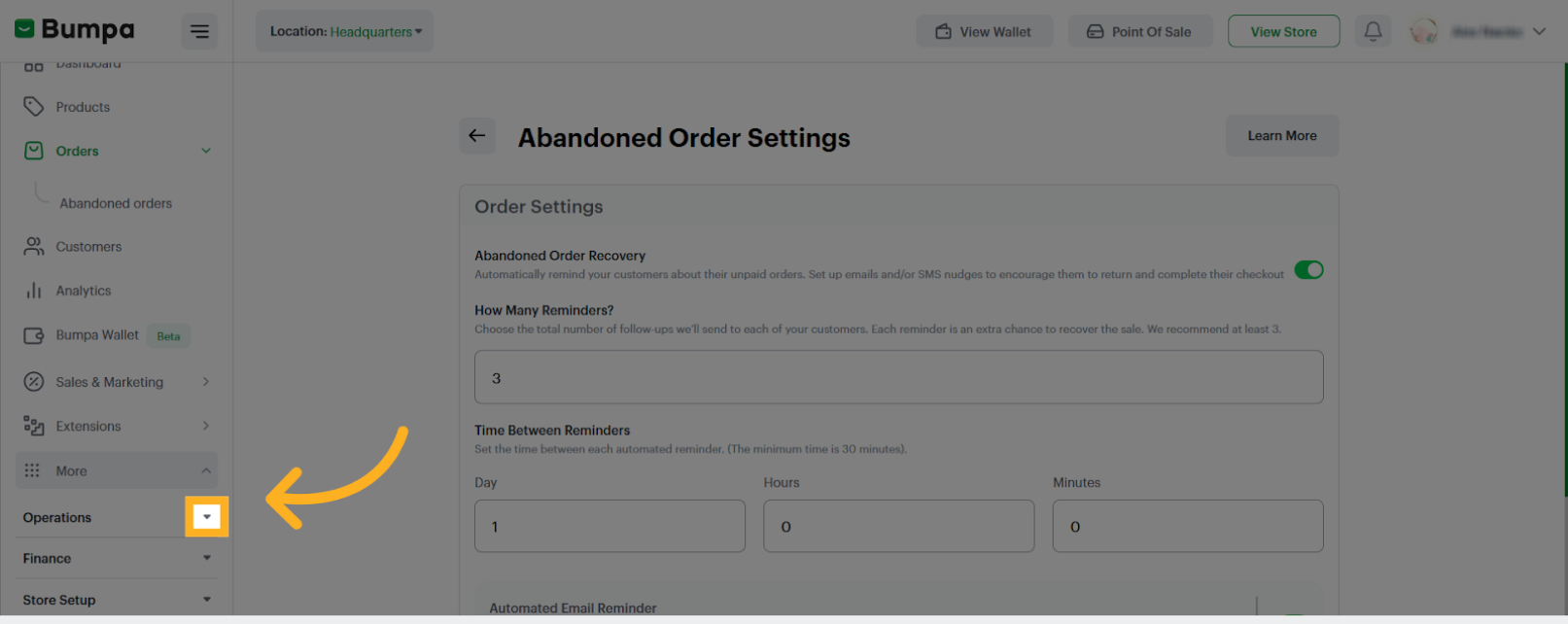Click the wallet icon in View Wallet
This screenshot has height=624, width=1568.
(943, 32)
